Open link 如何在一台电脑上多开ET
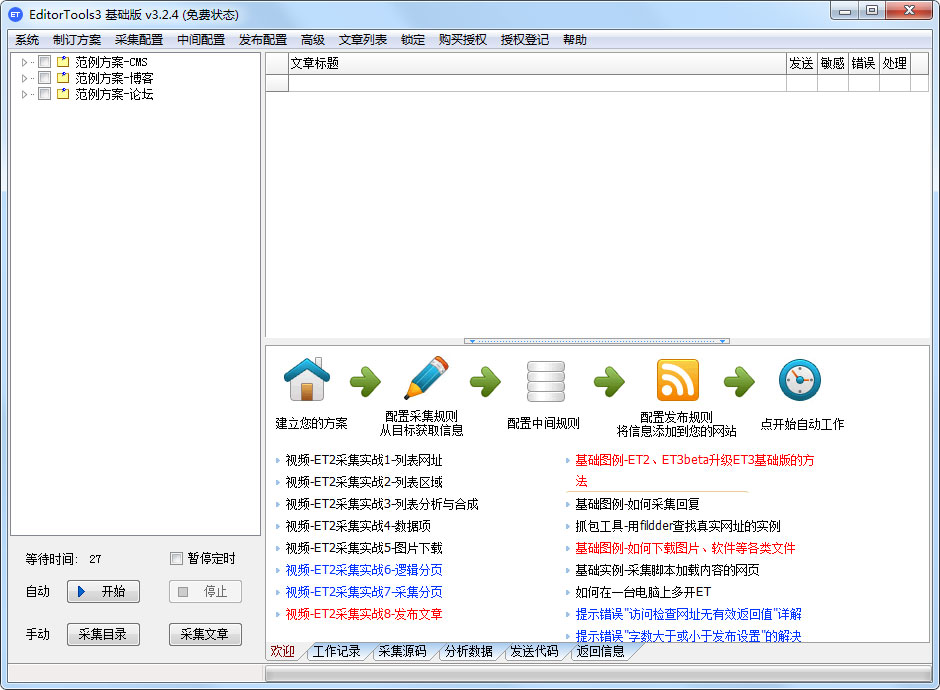 click(x=643, y=592)
